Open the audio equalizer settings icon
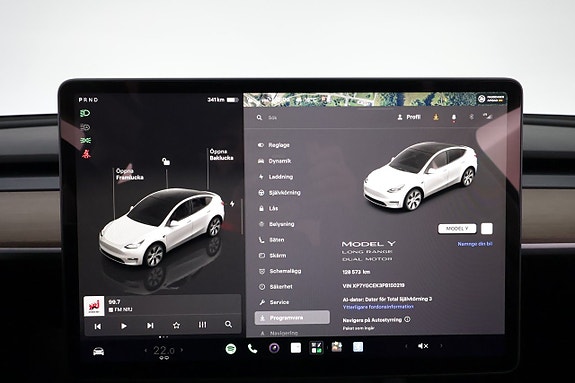The image size is (575, 383). pyautogui.click(x=202, y=325)
